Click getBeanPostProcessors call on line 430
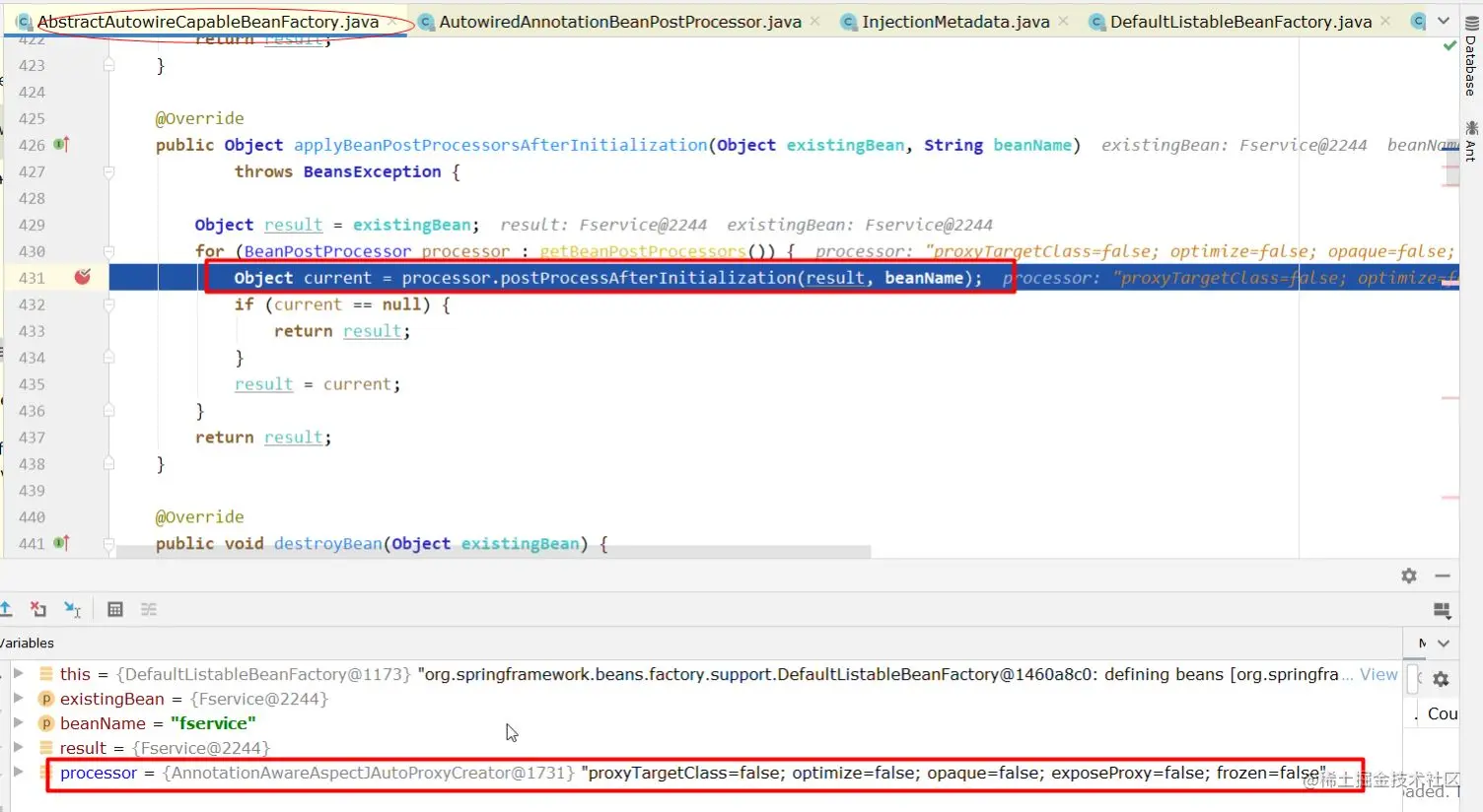The image size is (1483, 812). 642,251
